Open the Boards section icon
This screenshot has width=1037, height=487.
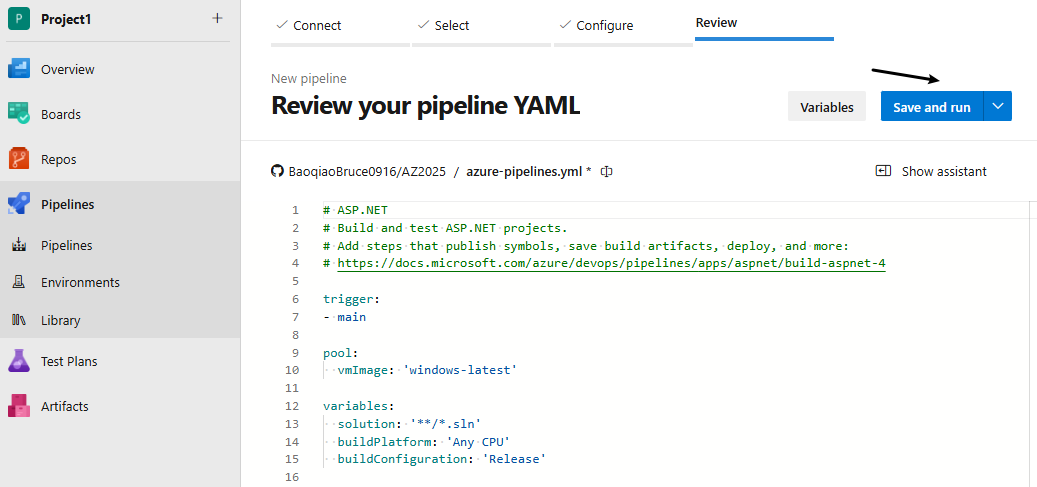20,114
